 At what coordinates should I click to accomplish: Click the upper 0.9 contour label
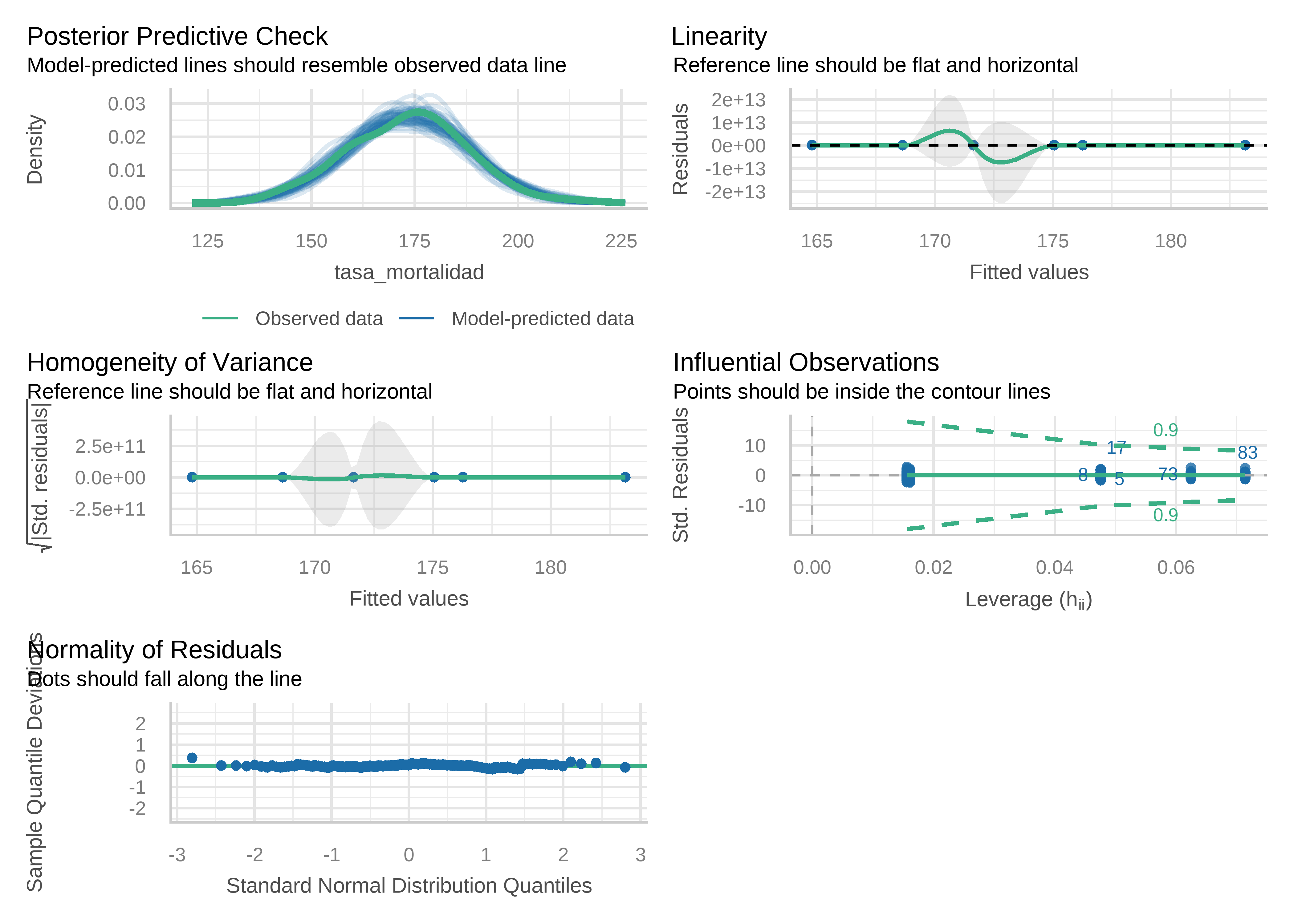1165,430
